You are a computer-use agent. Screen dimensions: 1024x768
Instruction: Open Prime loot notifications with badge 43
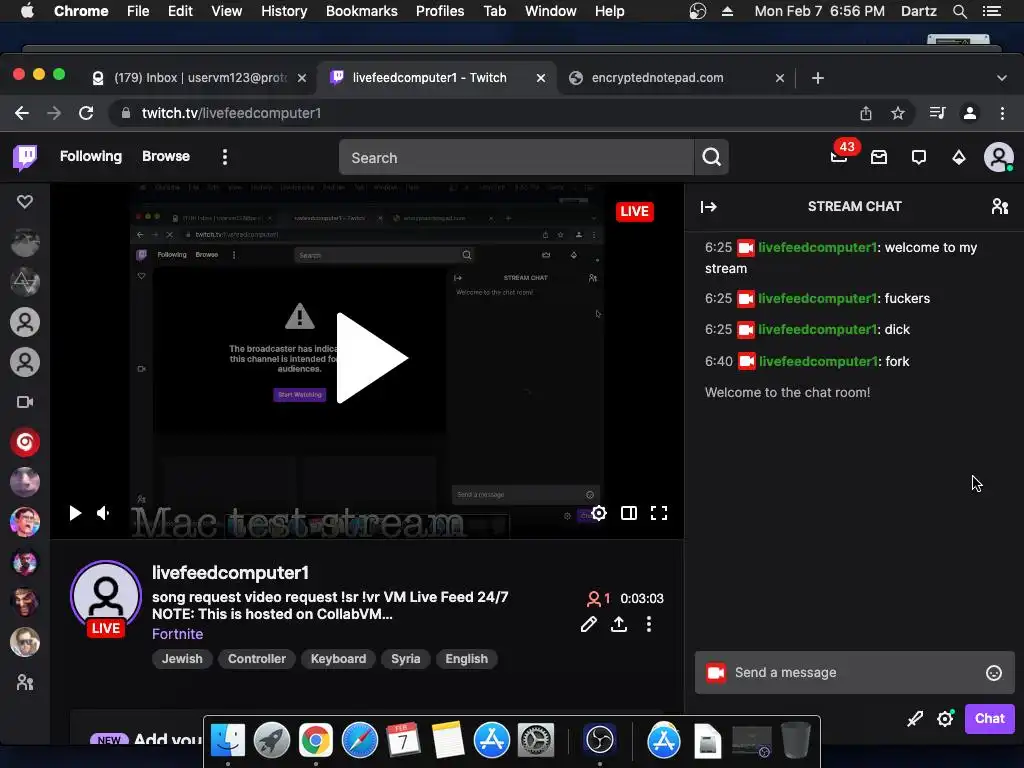pyautogui.click(x=840, y=155)
